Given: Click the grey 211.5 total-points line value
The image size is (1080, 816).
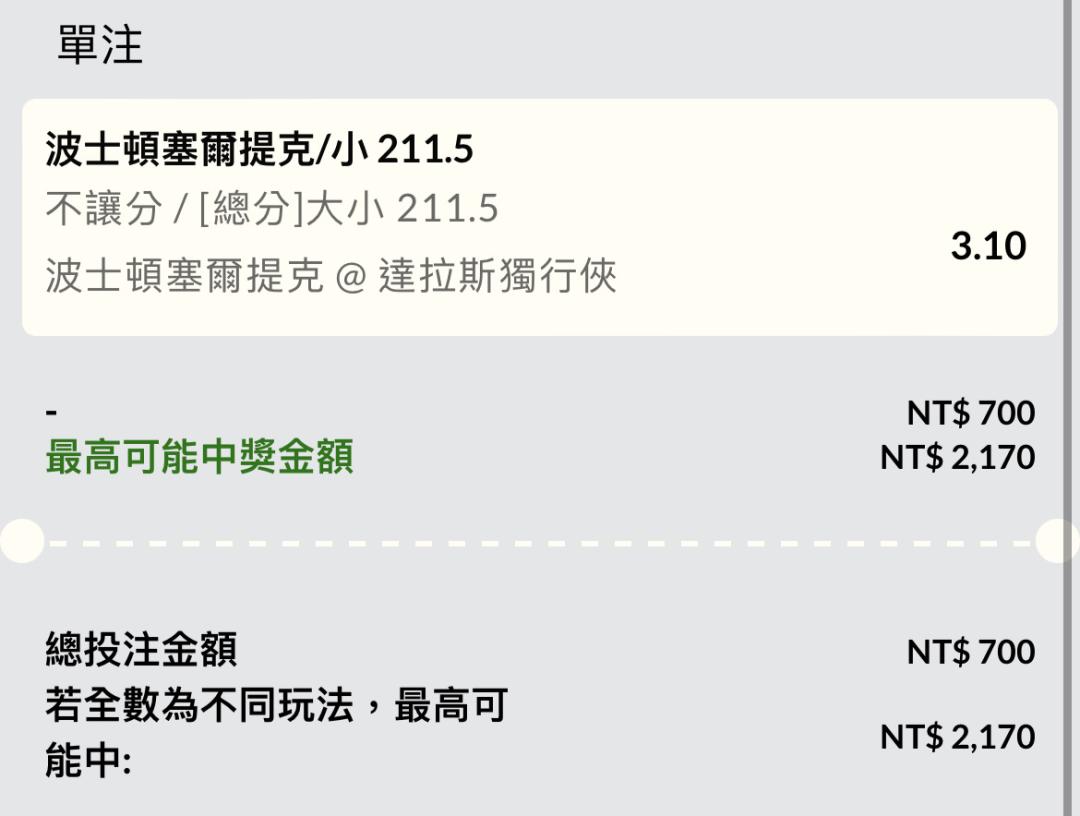Looking at the screenshot, I should (448, 208).
